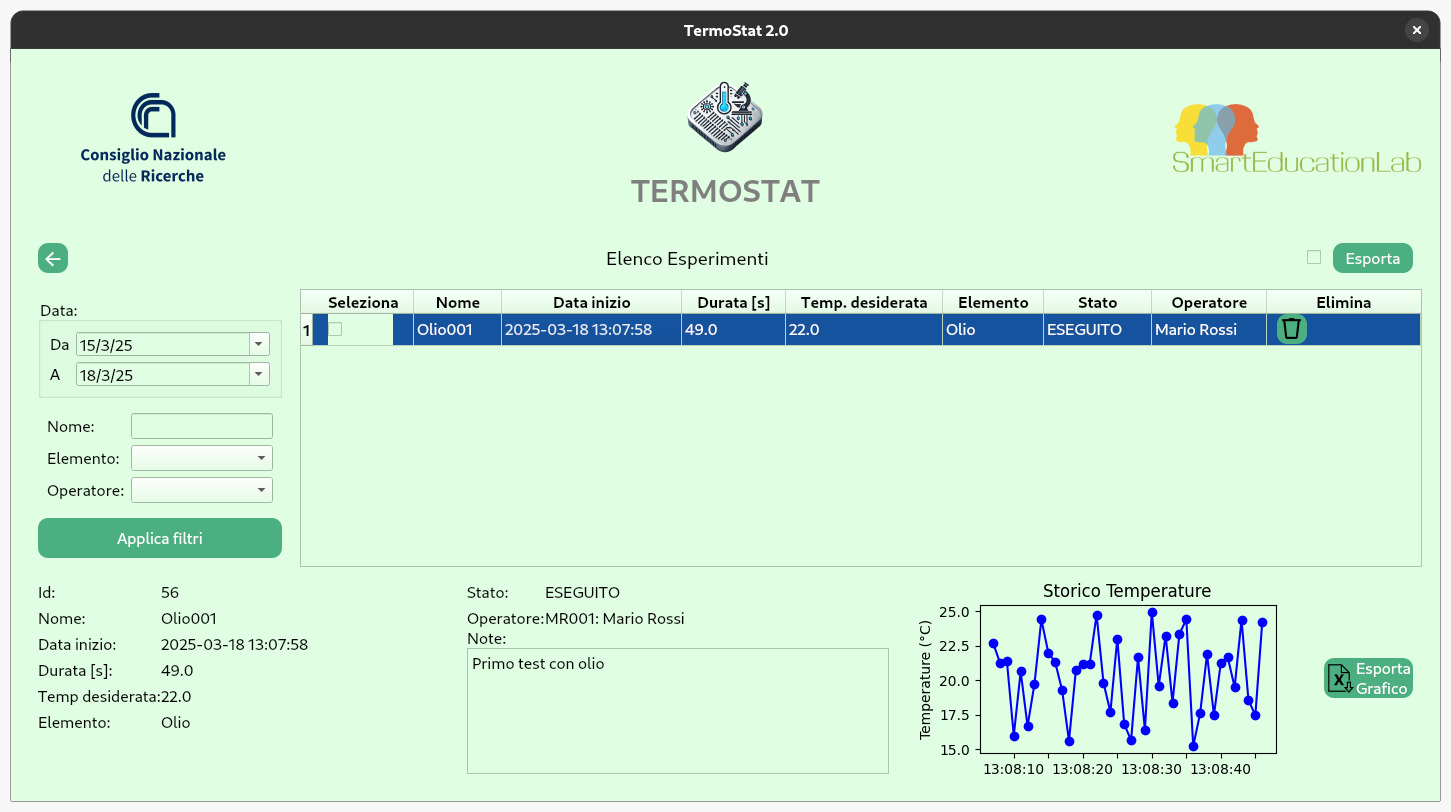The width and height of the screenshot is (1451, 812).
Task: Click the Consiglio Nazionale delle Ricerche logo
Action: pos(153,138)
